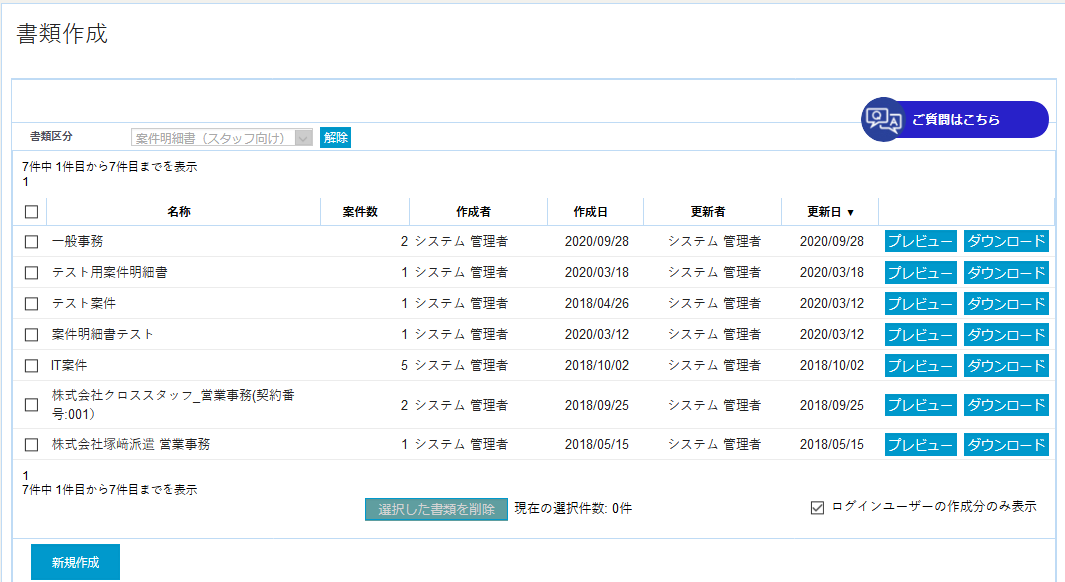Image resolution: width=1065 pixels, height=582 pixels.
Task: Preview テスト用案件明細書 document
Action: point(920,272)
